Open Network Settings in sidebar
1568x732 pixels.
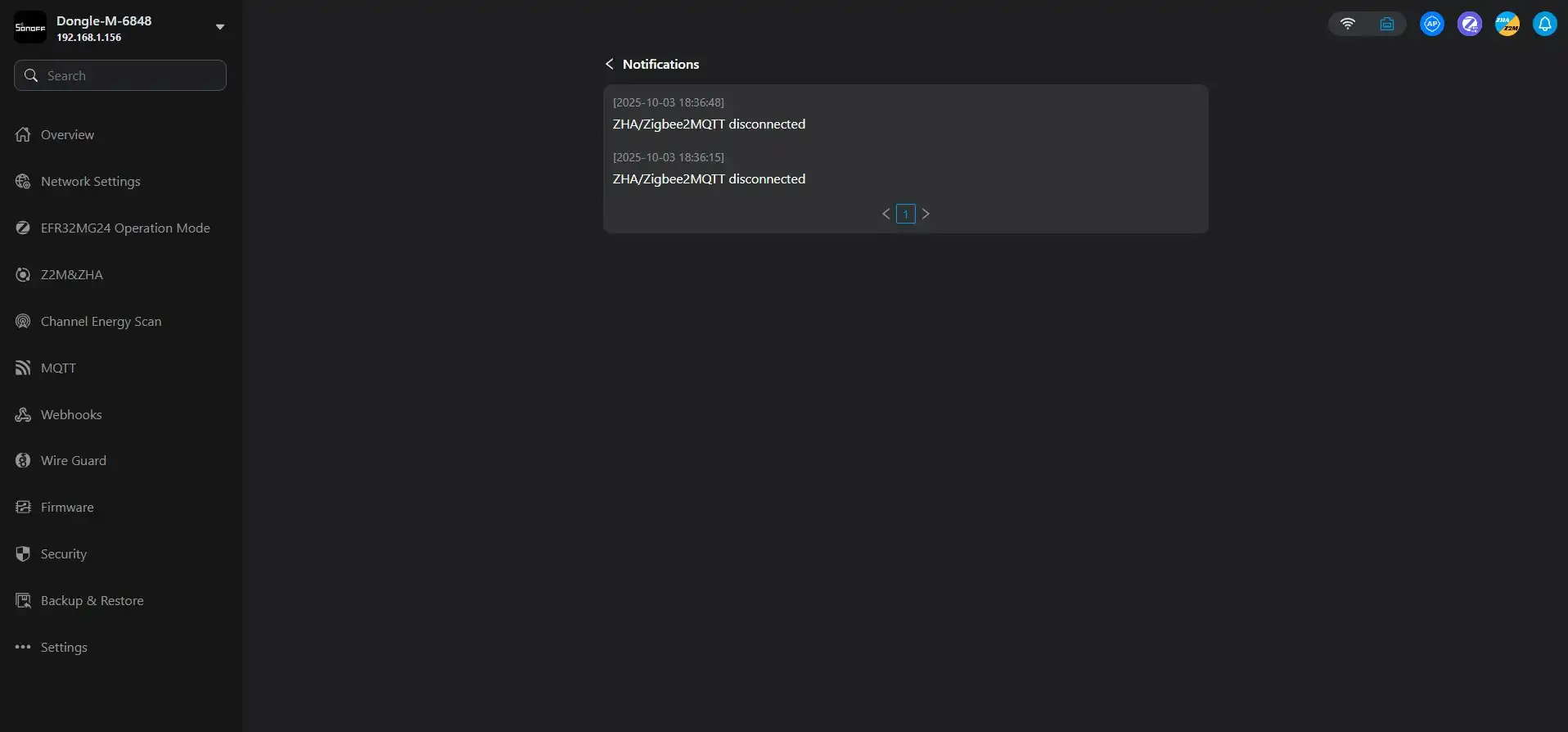(90, 181)
